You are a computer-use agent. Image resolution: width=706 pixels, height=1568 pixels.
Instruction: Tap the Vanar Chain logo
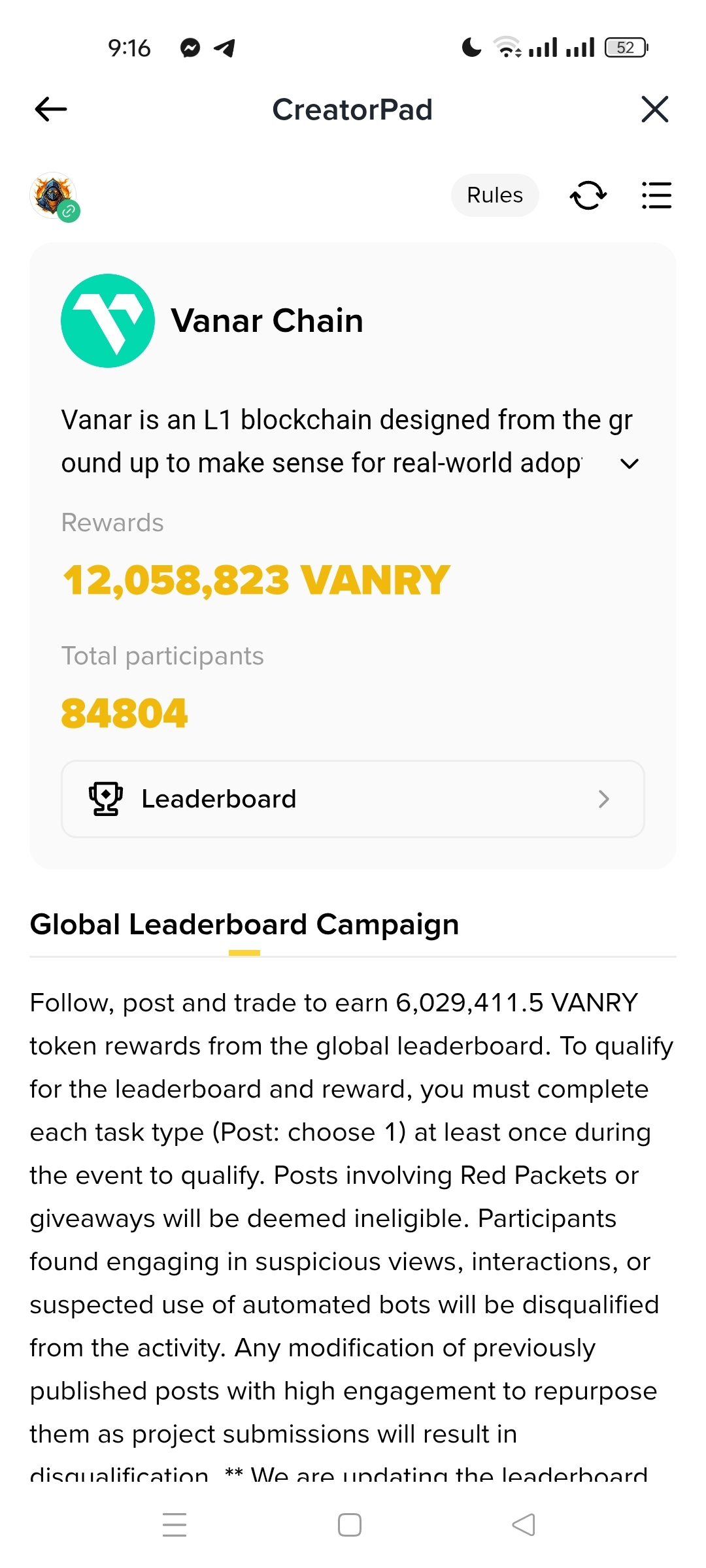pyautogui.click(x=108, y=321)
